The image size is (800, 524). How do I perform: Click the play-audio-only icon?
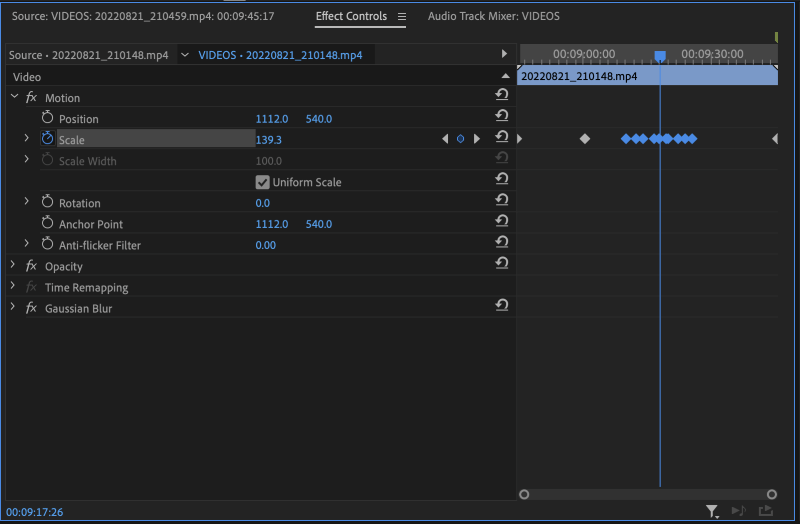pyautogui.click(x=738, y=510)
